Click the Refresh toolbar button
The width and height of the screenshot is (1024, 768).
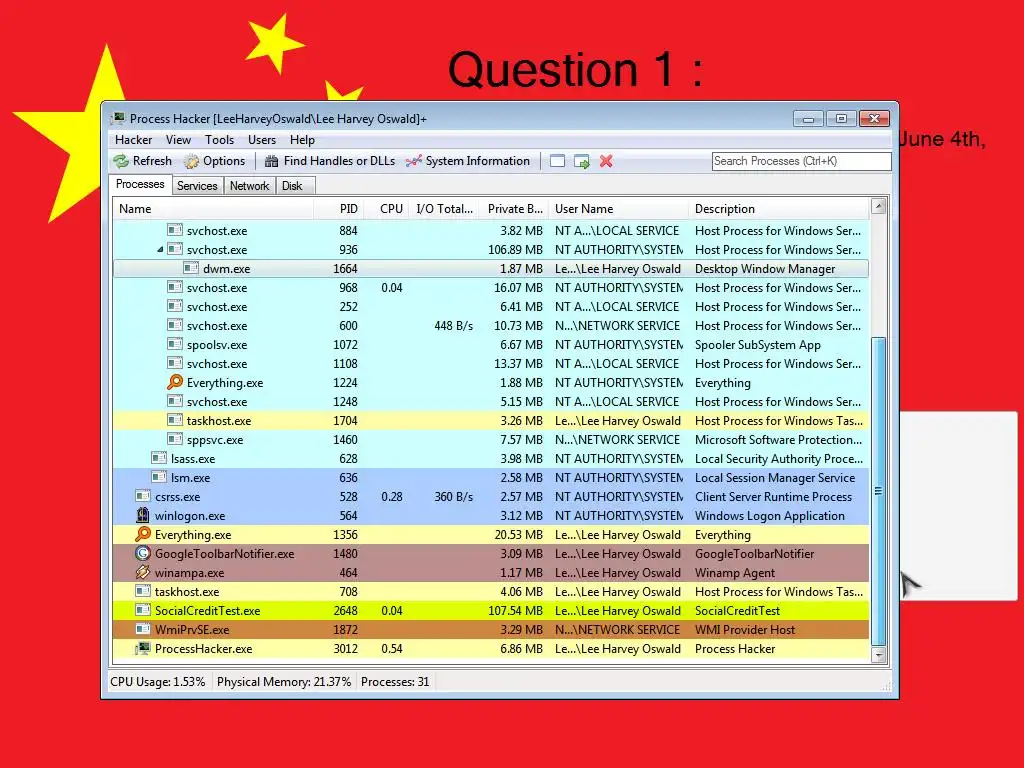coord(142,161)
